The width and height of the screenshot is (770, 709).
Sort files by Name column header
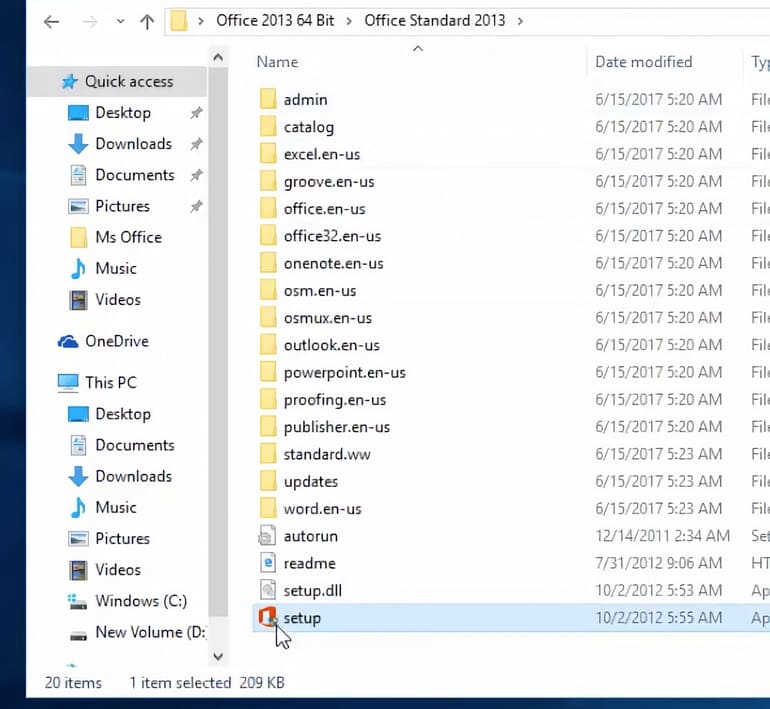click(277, 62)
